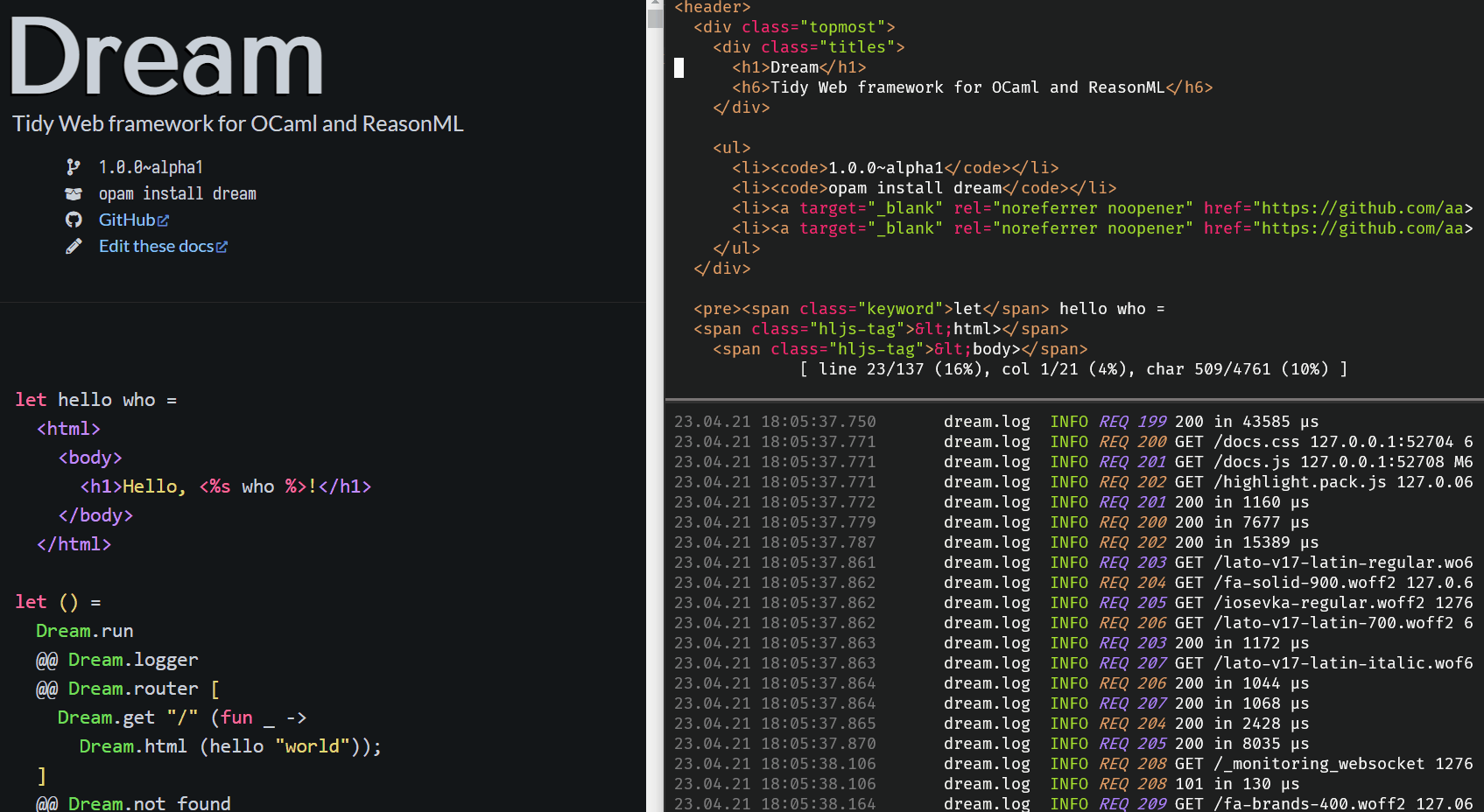
Task: Click the @@ Dream.logger code line
Action: [117, 660]
